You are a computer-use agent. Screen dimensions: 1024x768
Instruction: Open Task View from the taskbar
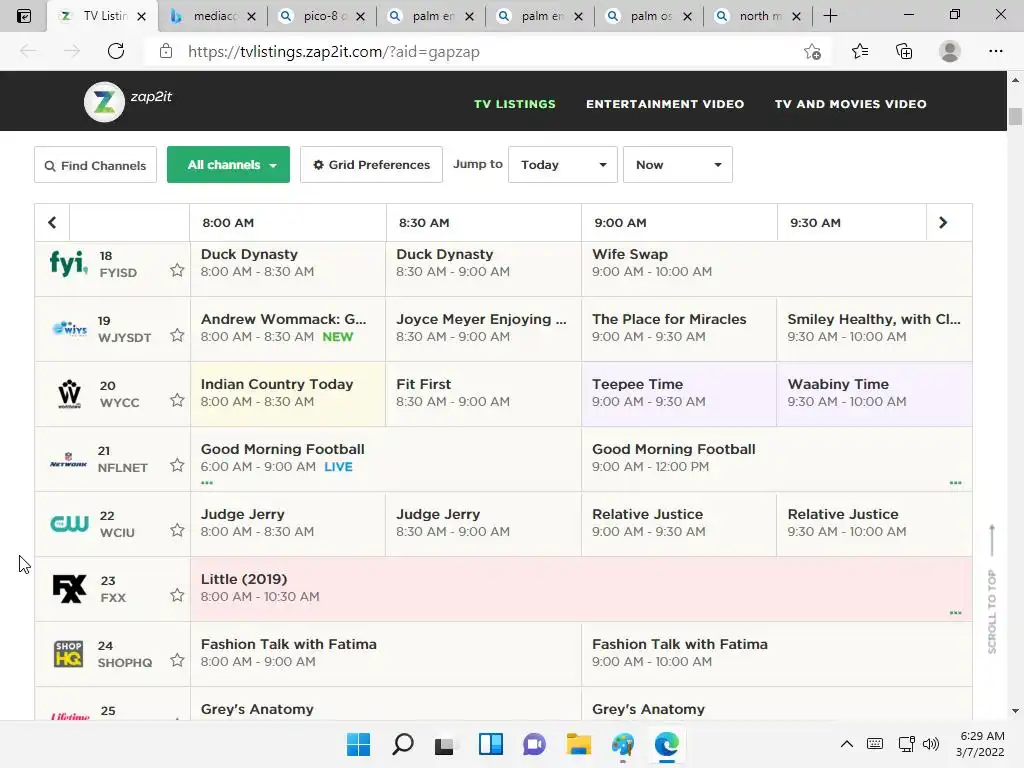[x=445, y=744]
